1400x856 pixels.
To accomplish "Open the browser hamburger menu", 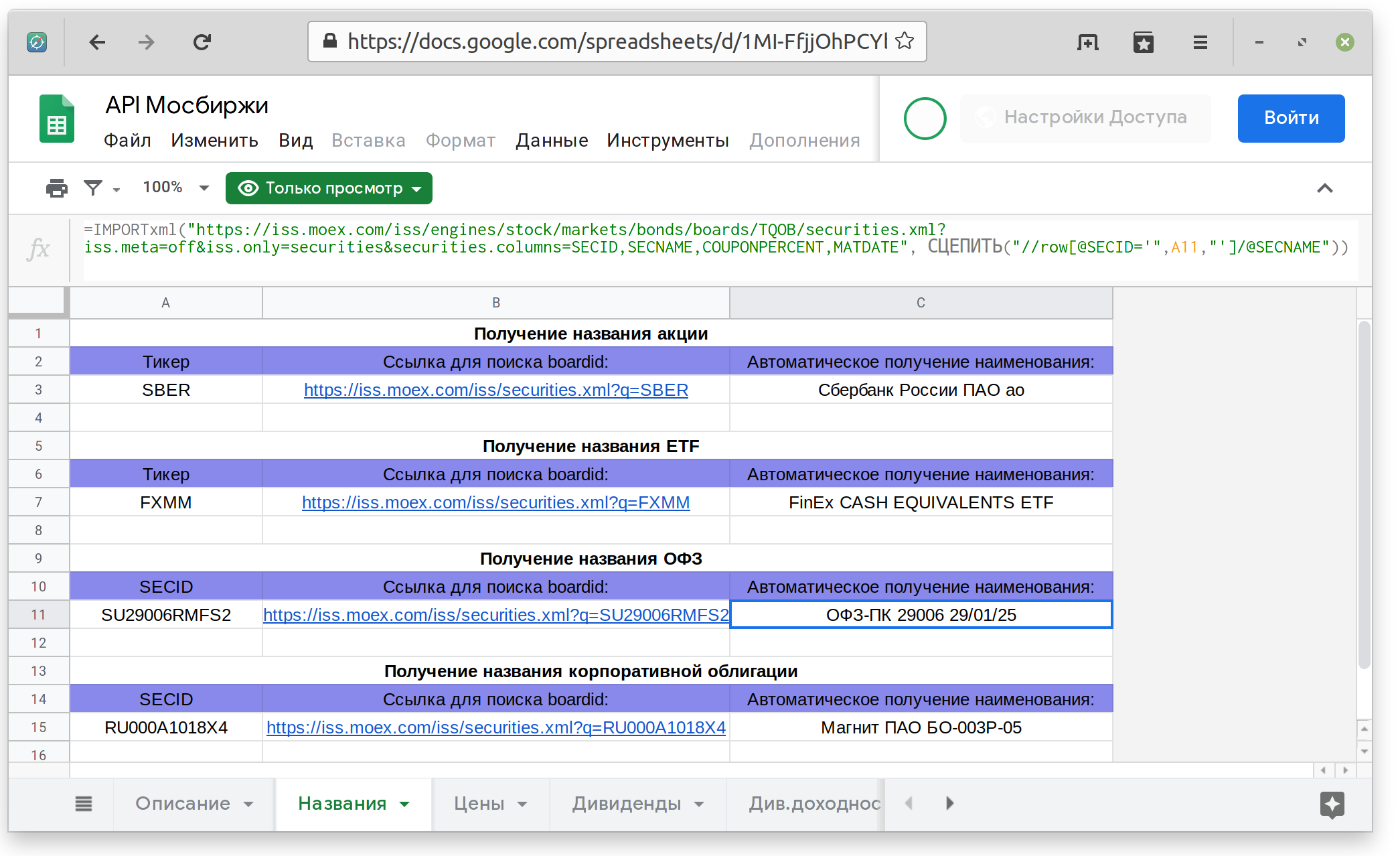I will click(x=1200, y=42).
